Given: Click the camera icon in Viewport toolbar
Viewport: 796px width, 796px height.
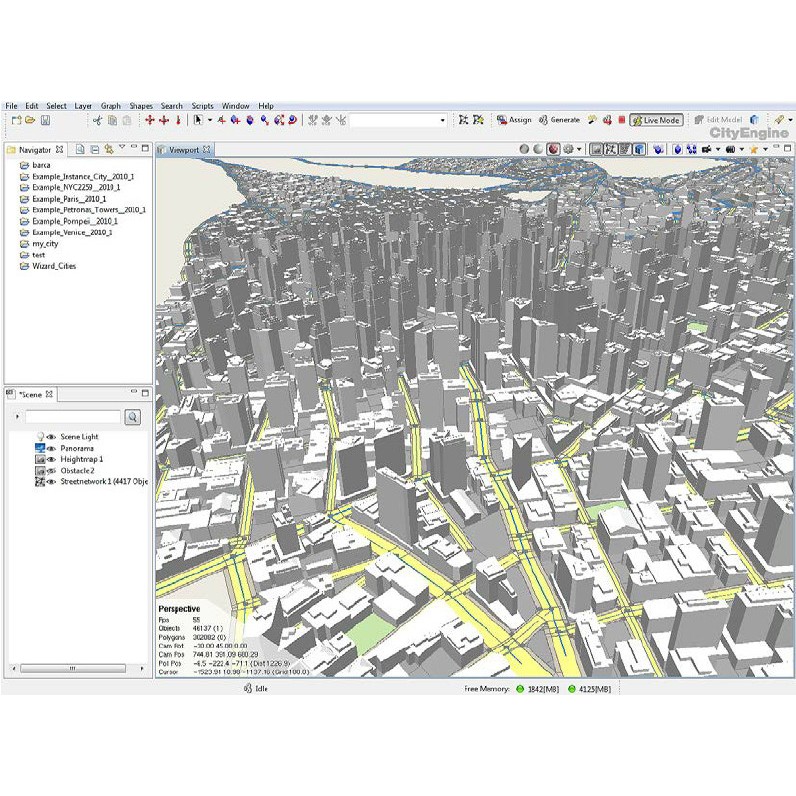Looking at the screenshot, I should (x=706, y=149).
